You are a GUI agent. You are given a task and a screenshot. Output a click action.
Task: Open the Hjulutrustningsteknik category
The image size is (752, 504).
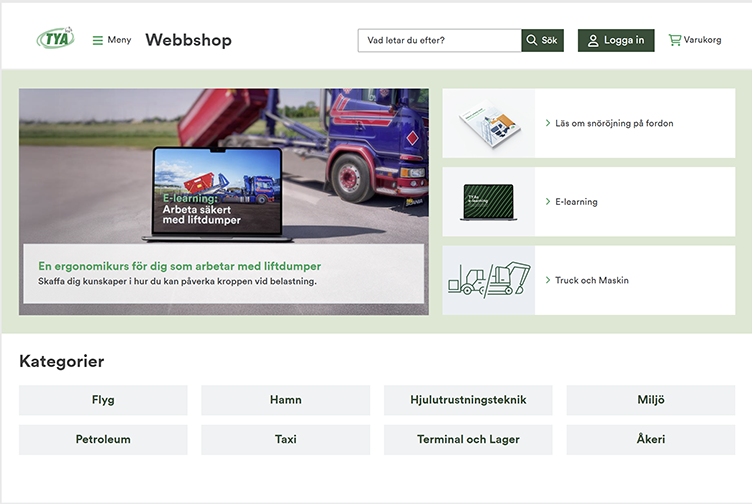coord(467,400)
